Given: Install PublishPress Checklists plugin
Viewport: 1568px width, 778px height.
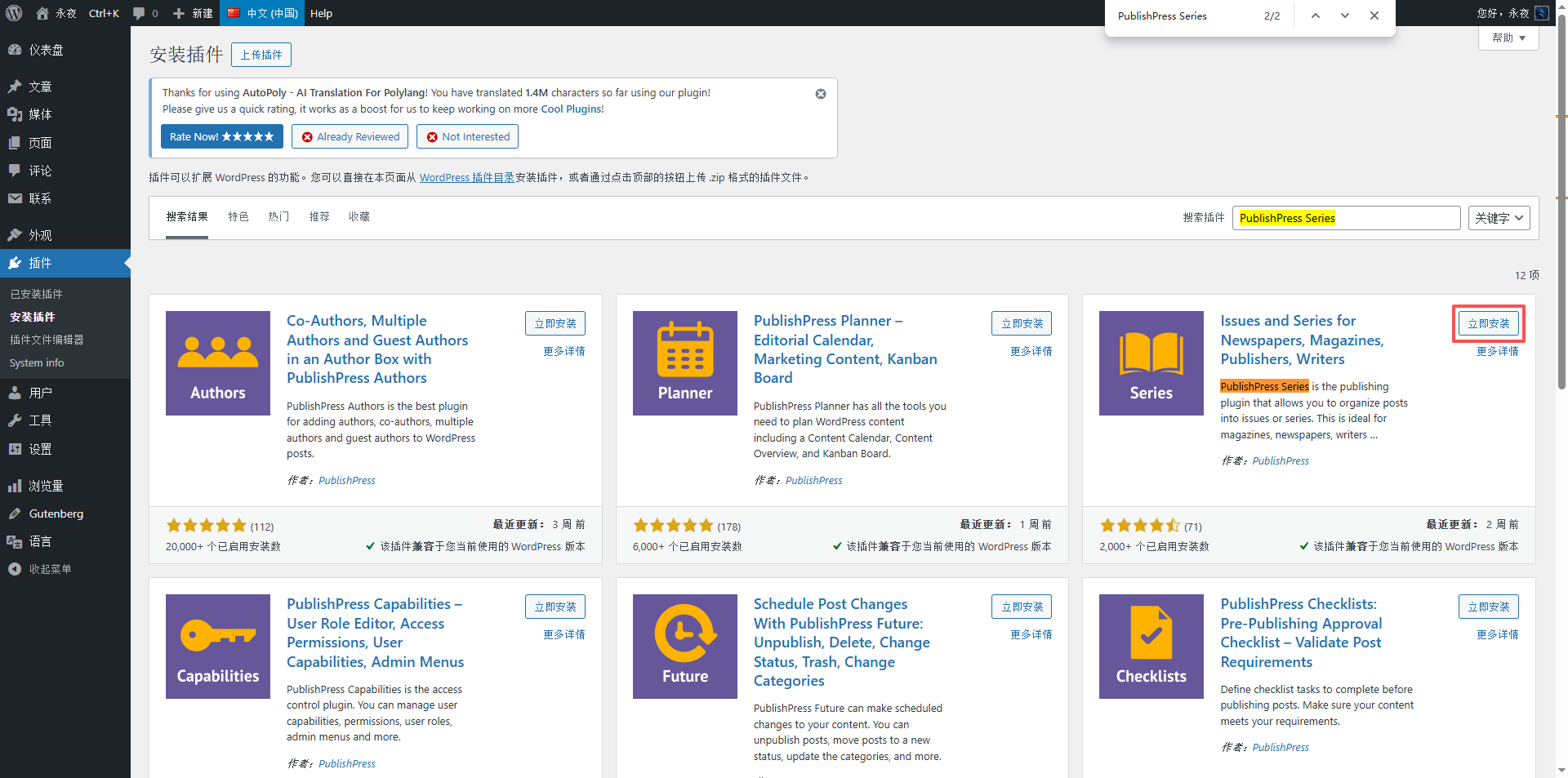Looking at the screenshot, I should pos(1489,607).
